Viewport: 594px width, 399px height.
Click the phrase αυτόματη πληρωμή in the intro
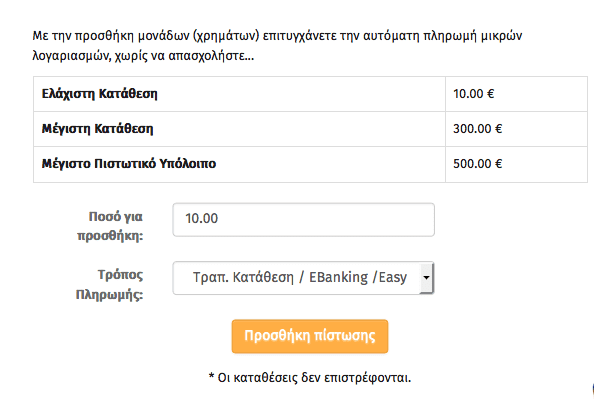click(420, 36)
